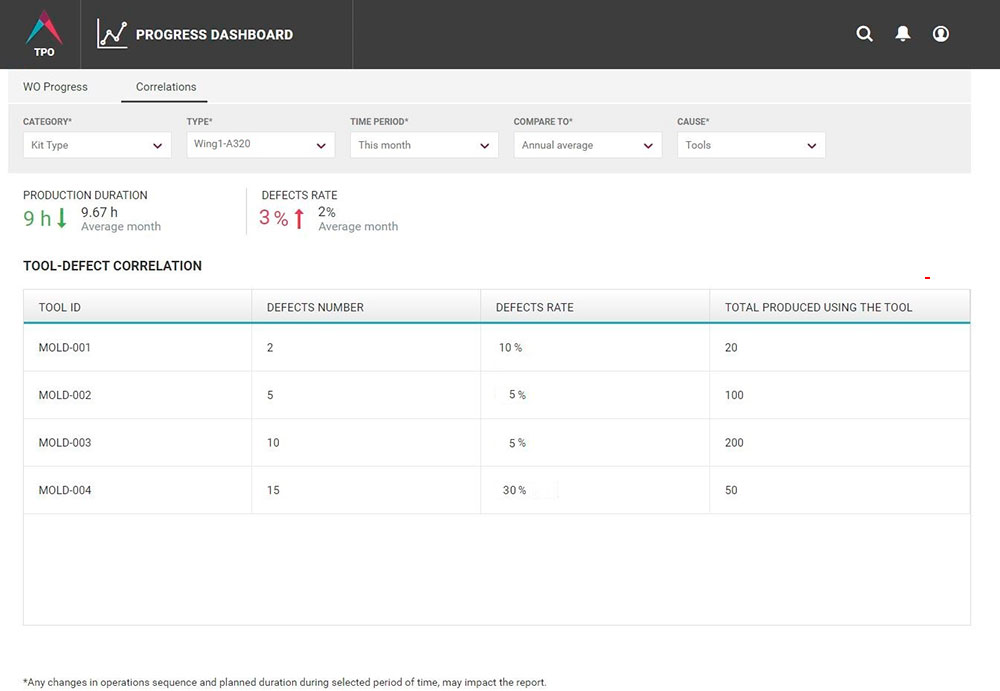This screenshot has height=691, width=1000.
Task: Click the footnote about operations sequence changes
Action: coord(284,682)
